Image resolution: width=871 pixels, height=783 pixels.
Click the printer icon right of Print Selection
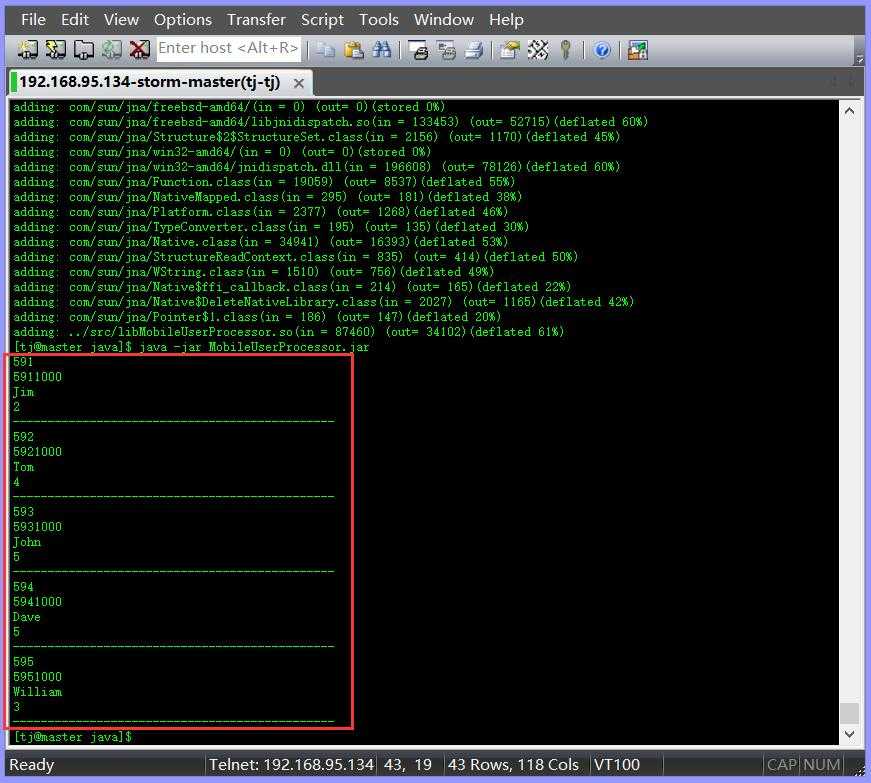click(x=474, y=50)
